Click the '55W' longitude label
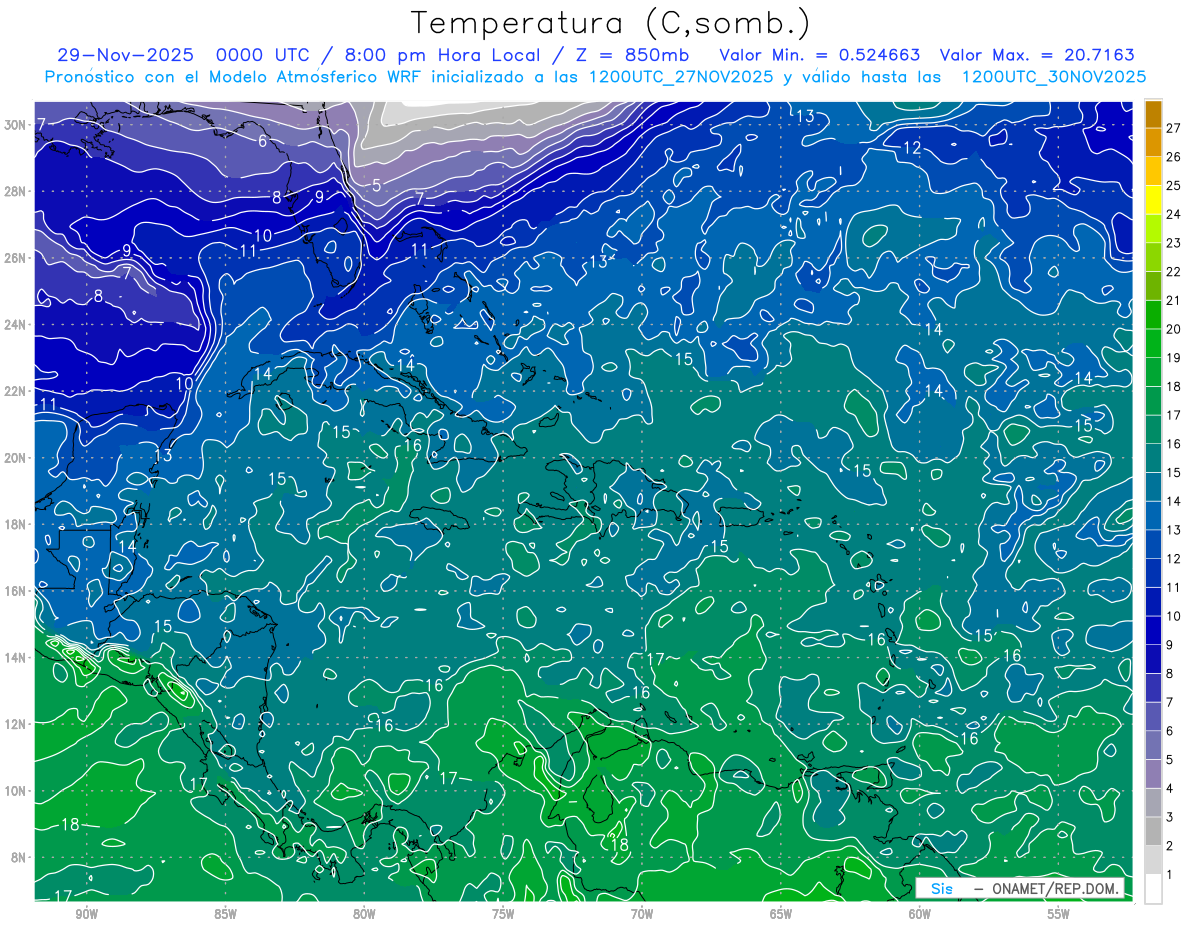Screen dimensions: 1200x927 (x=1059, y=914)
